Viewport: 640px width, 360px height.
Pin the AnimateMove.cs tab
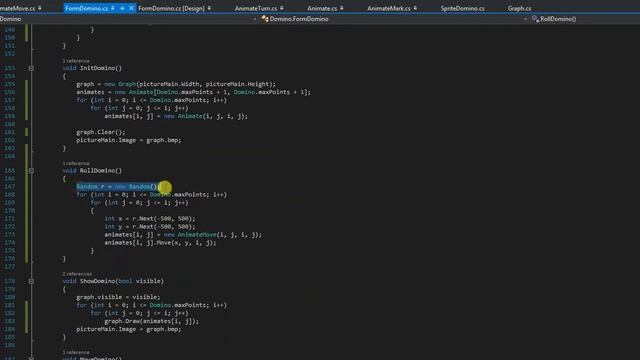40,8
